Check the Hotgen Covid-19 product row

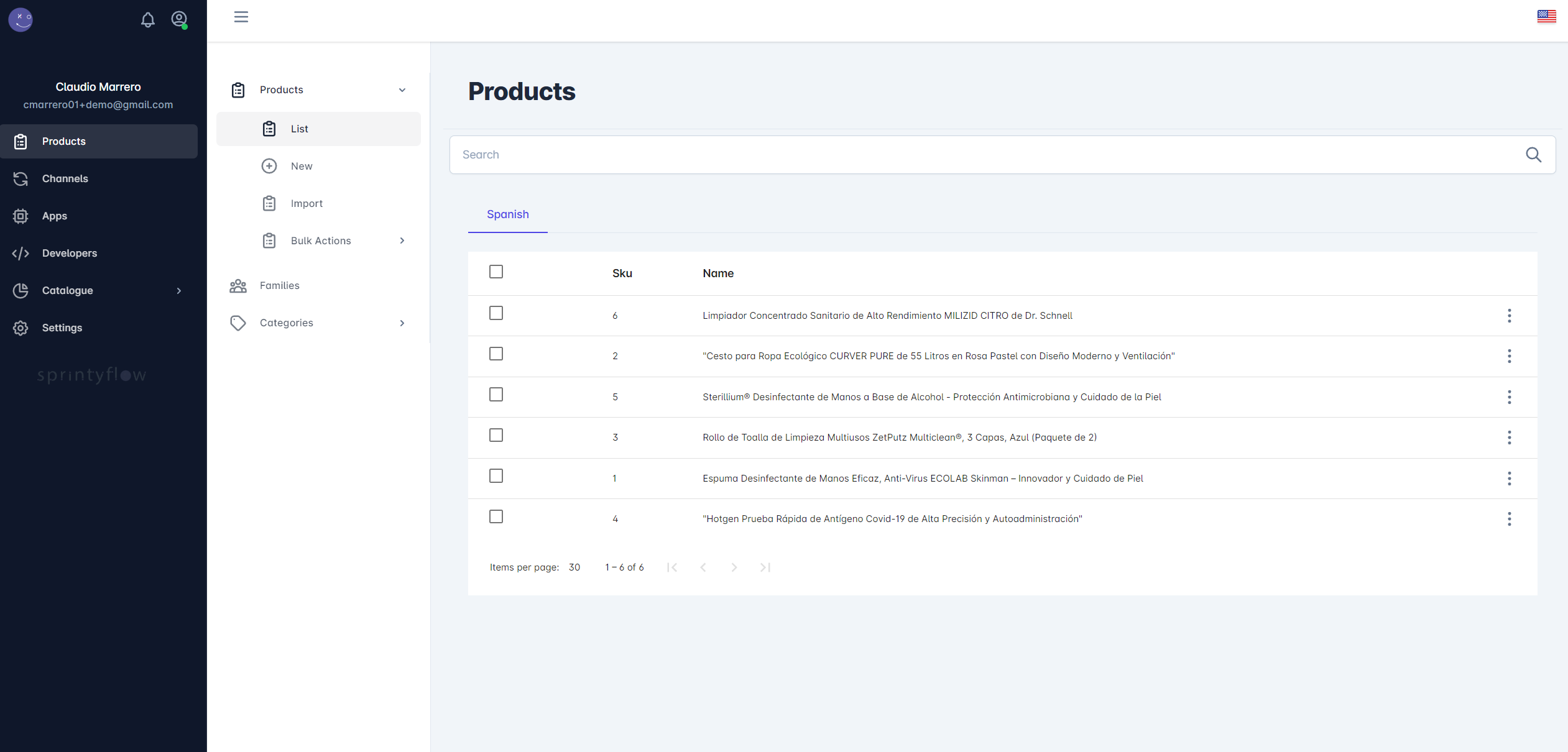point(496,516)
